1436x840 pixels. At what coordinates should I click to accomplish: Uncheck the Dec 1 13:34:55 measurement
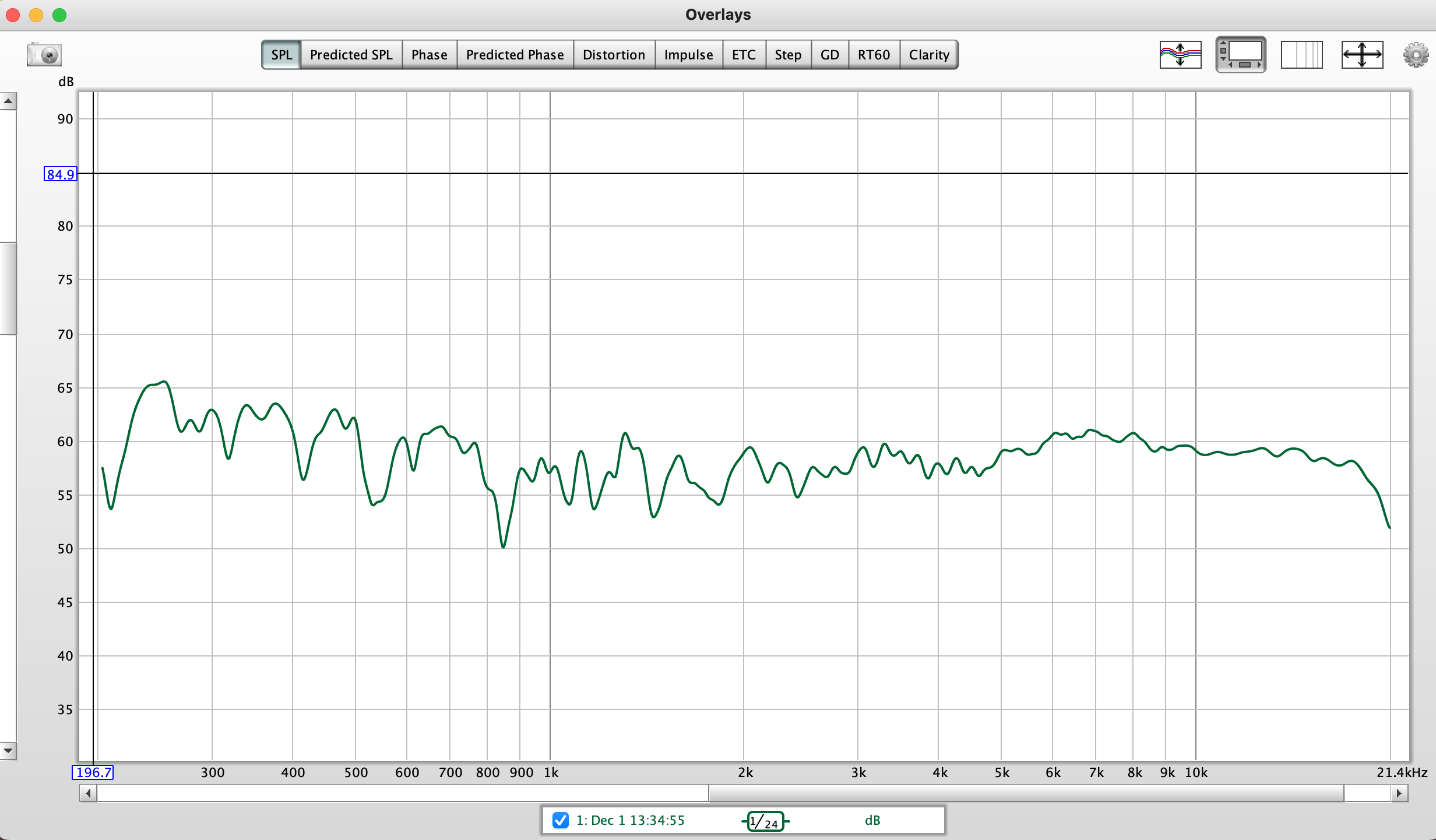pos(561,820)
